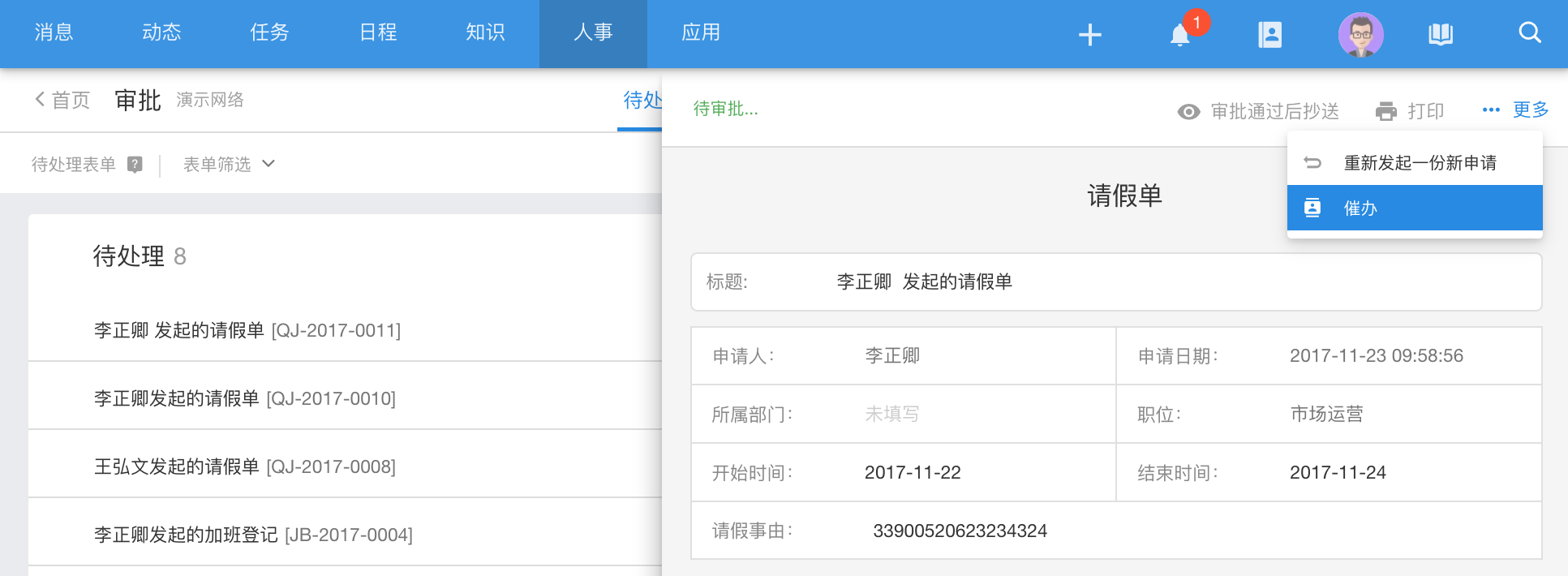This screenshot has height=576, width=1568.
Task: Select 催办 from the more menu
Action: pyautogui.click(x=1414, y=208)
